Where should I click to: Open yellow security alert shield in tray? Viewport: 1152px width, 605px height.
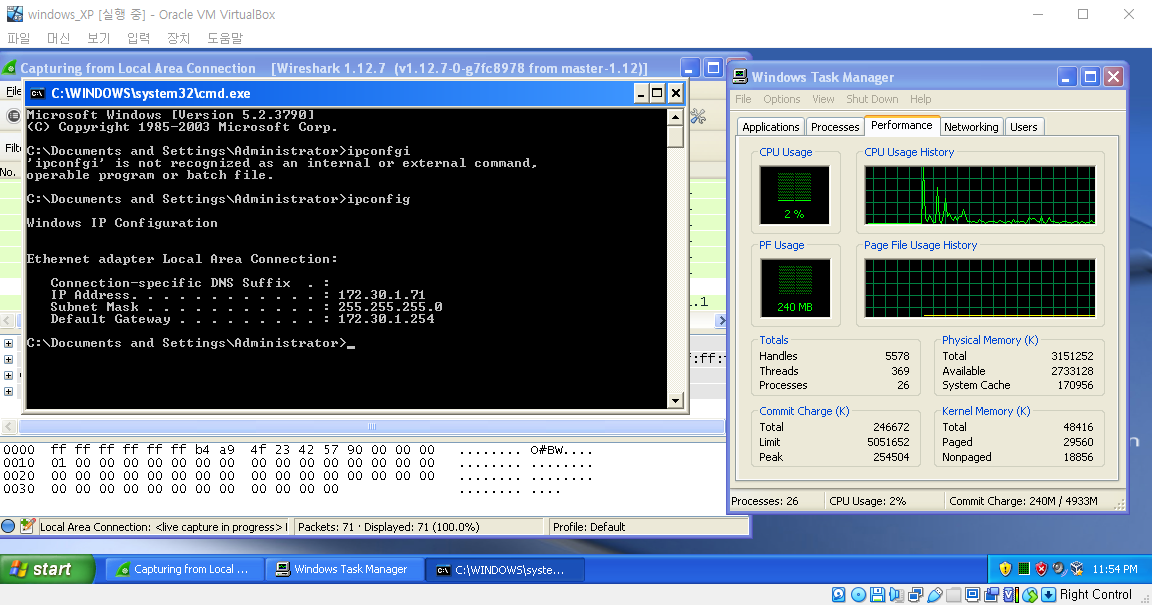coord(1005,569)
